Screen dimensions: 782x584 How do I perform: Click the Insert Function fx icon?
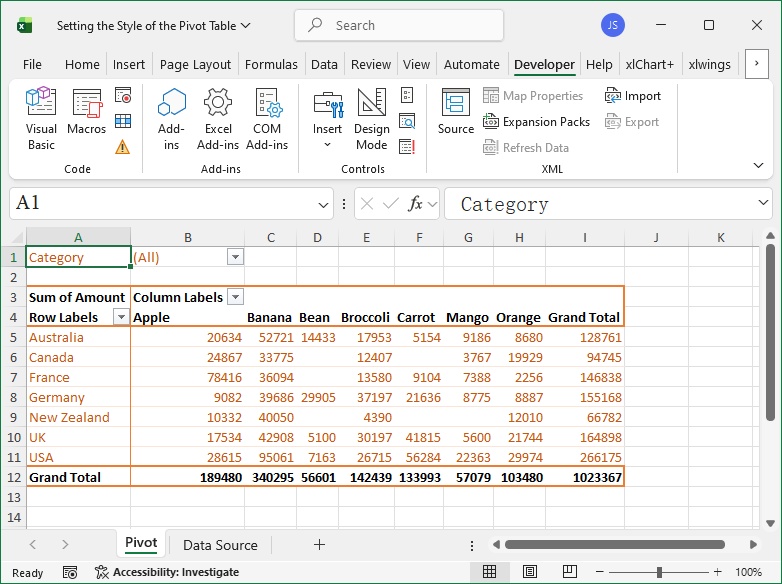pos(415,203)
